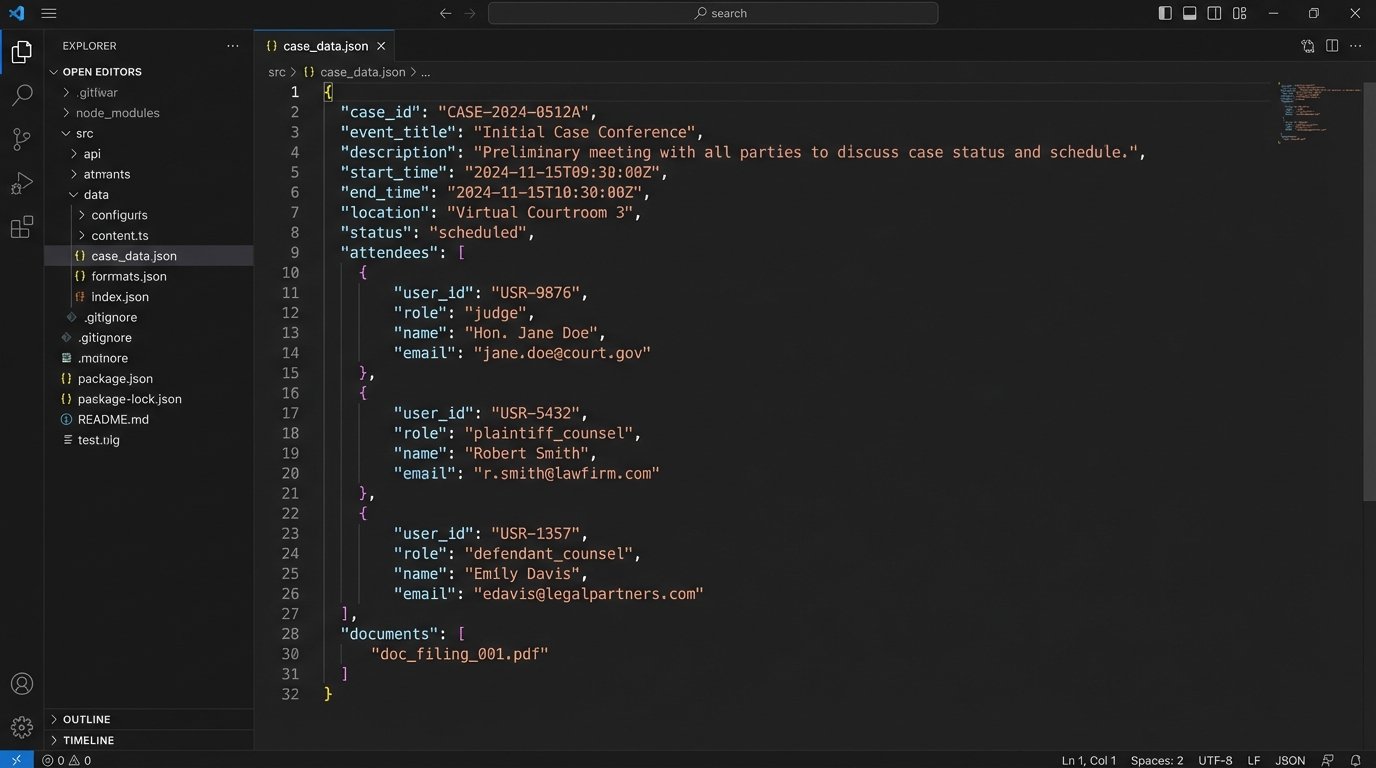Expand the OUTLINE section
This screenshot has width=1376, height=768.
pos(86,719)
